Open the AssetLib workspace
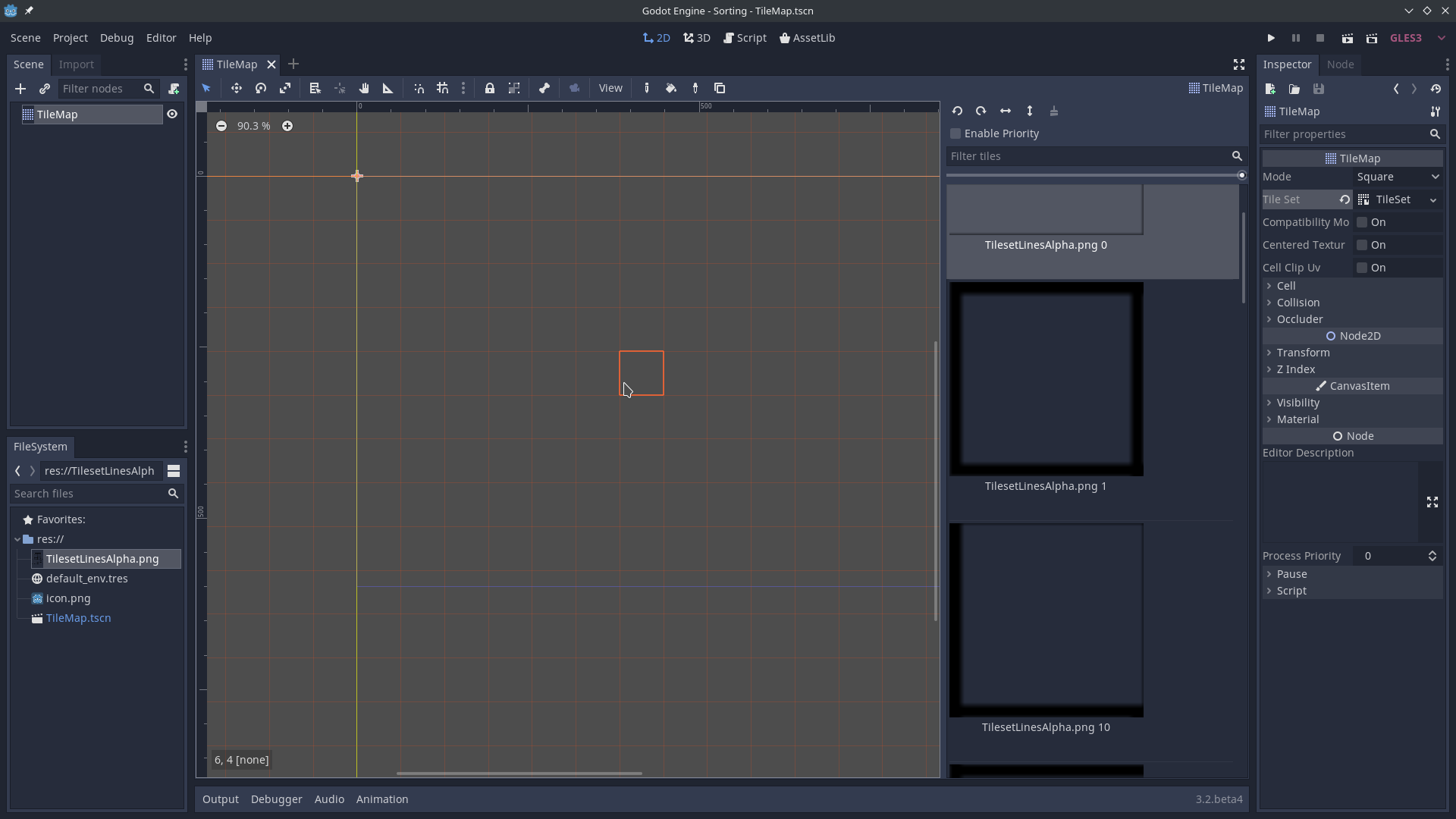The width and height of the screenshot is (1456, 819). (808, 38)
